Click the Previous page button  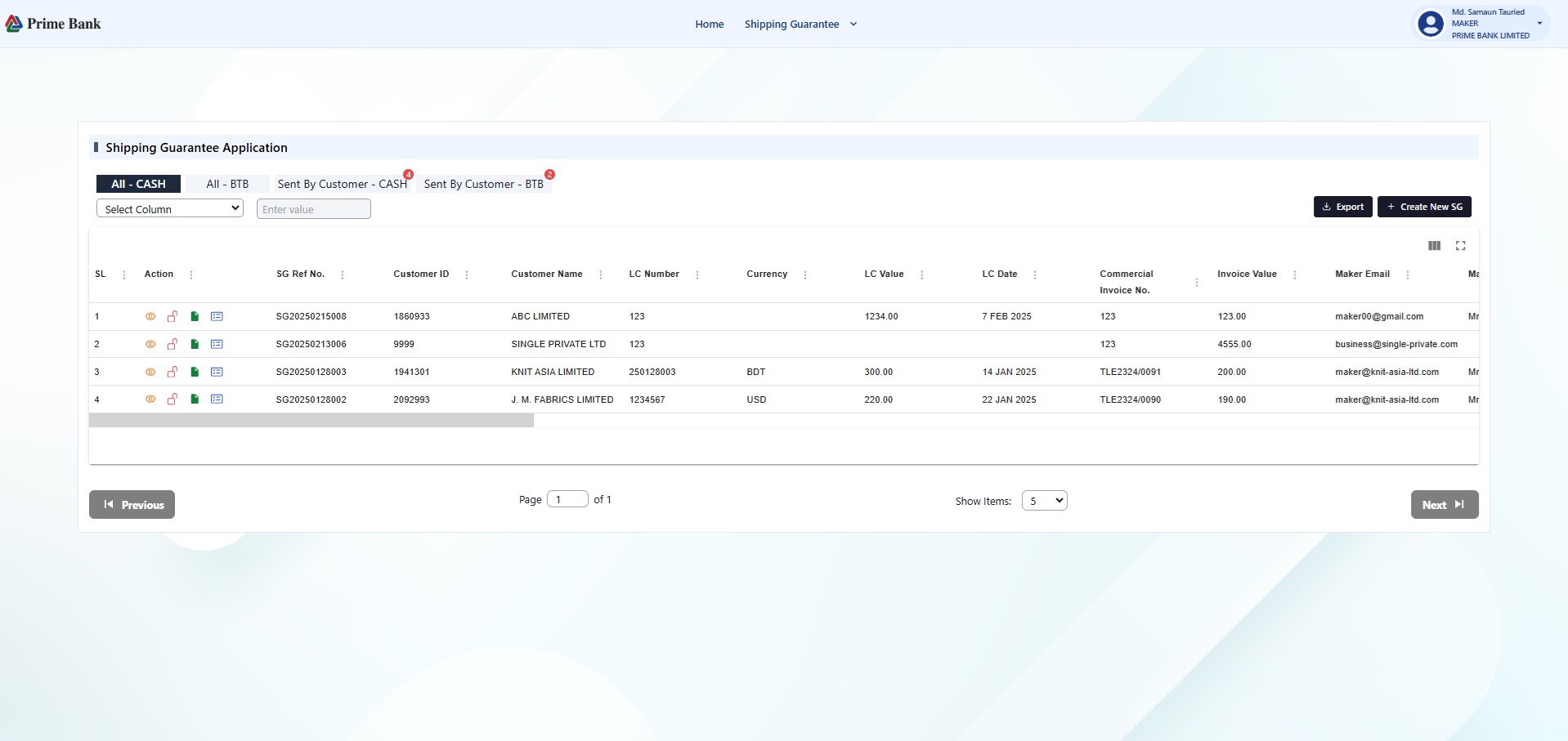(132, 505)
